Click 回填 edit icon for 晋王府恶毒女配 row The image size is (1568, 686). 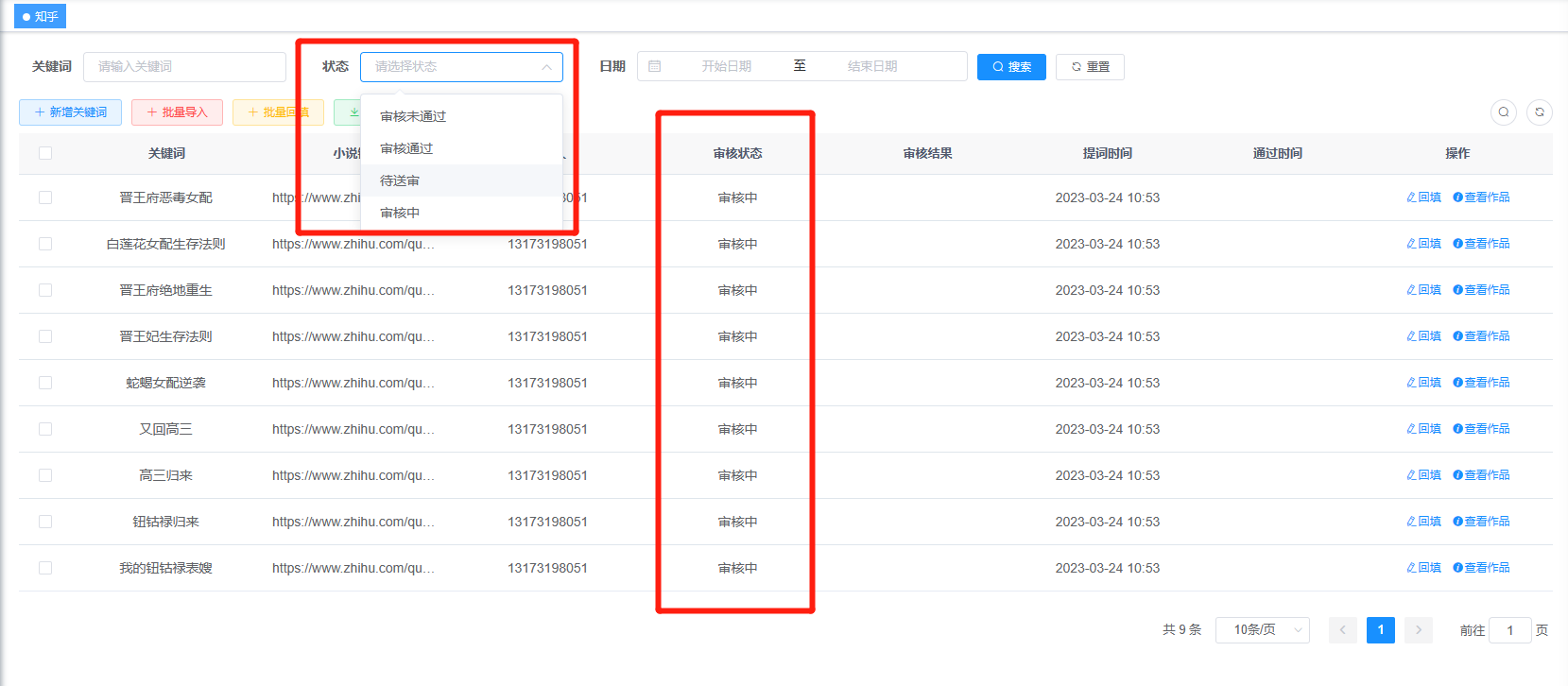[x=1411, y=197]
